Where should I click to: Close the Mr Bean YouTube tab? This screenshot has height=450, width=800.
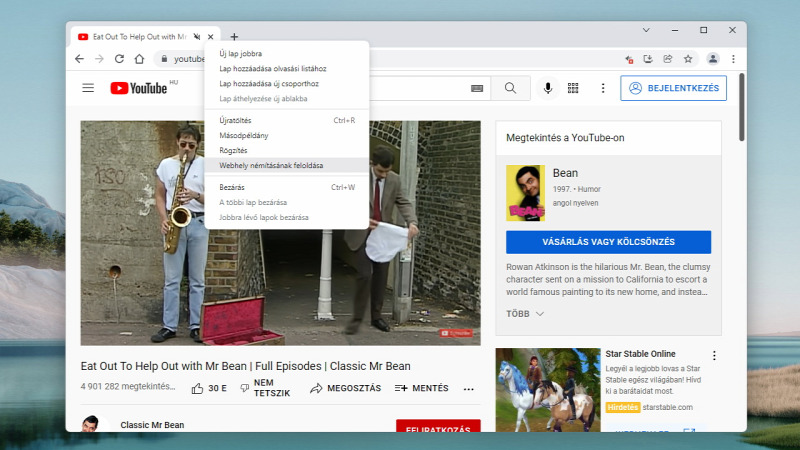coord(211,37)
